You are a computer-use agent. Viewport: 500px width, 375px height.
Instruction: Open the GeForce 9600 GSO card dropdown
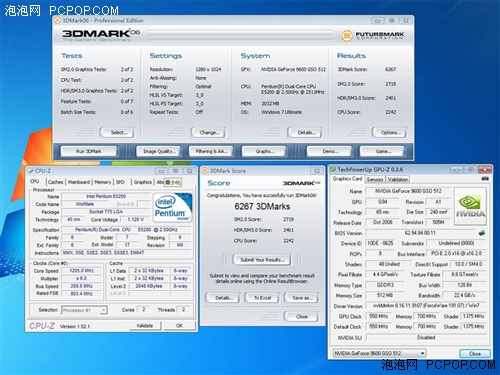[379, 353]
